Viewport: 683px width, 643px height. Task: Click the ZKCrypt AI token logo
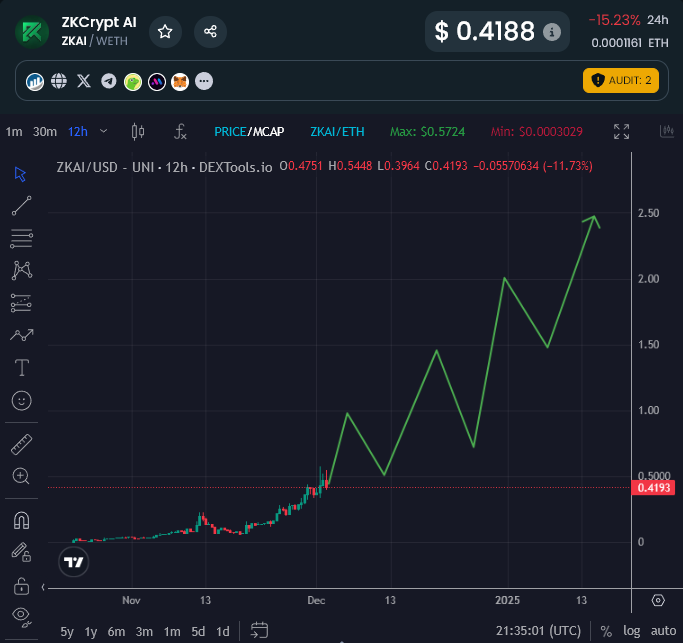pyautogui.click(x=32, y=32)
